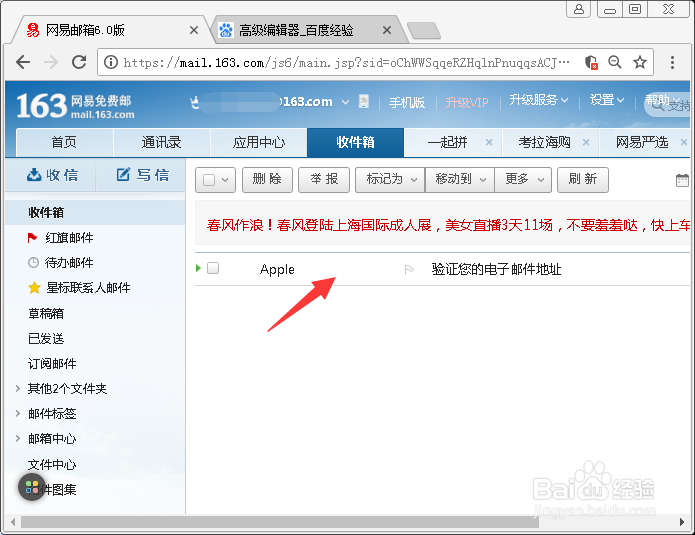Open the floating apps grid icon
Viewport: 695px width, 535px height.
tap(32, 487)
